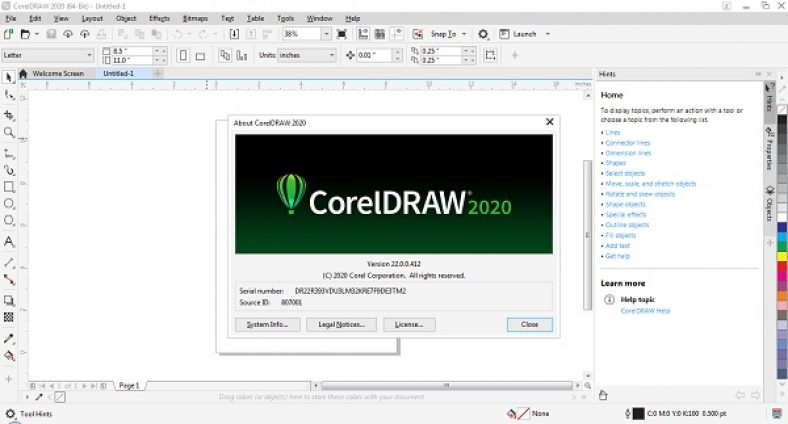Select the Zoom tool magnifier
788x424 pixels.
click(9, 132)
